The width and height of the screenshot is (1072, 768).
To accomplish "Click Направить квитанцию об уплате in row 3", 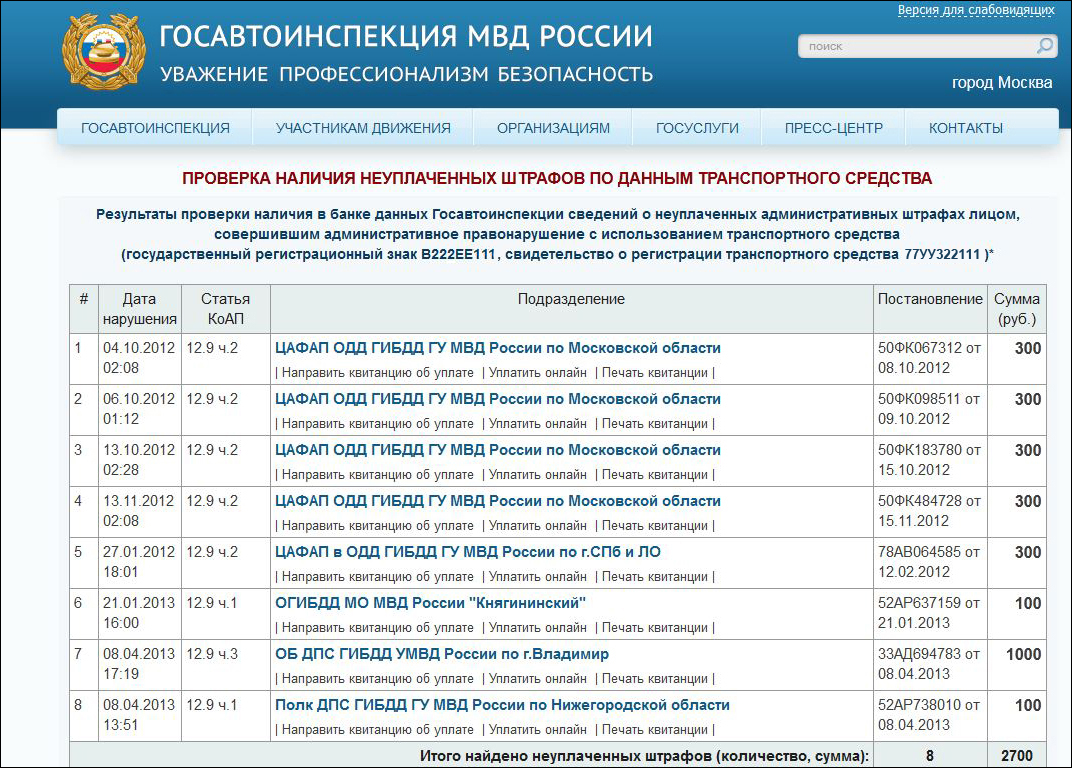I will click(x=377, y=475).
